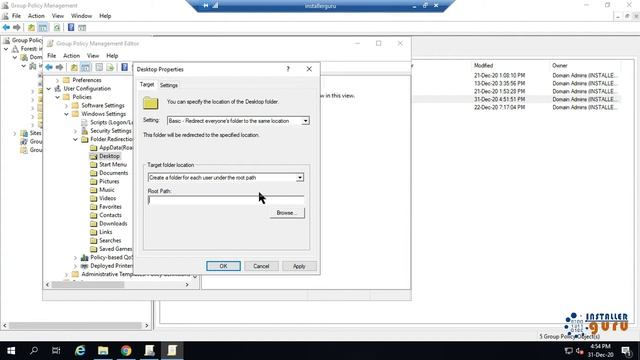The height and width of the screenshot is (360, 640).
Task: Select Contacts folder in tree
Action: [x=110, y=215]
